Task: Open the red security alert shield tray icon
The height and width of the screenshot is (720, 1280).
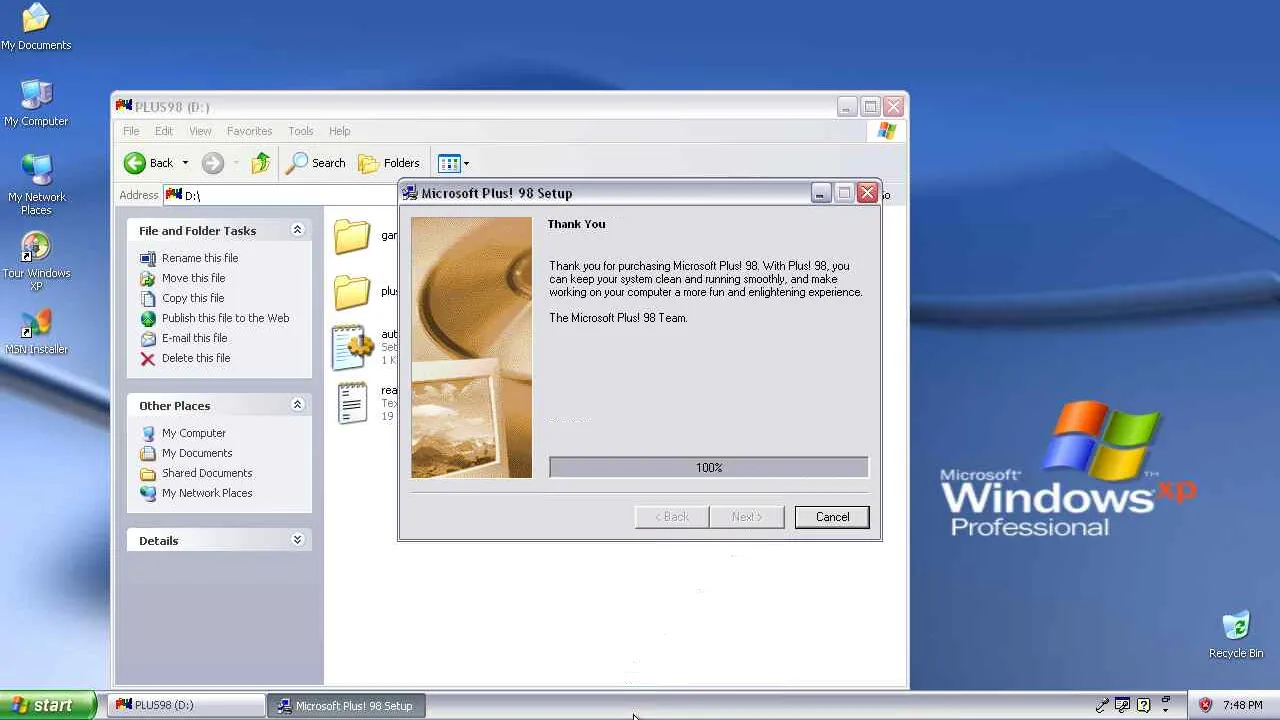Action: tap(1205, 705)
